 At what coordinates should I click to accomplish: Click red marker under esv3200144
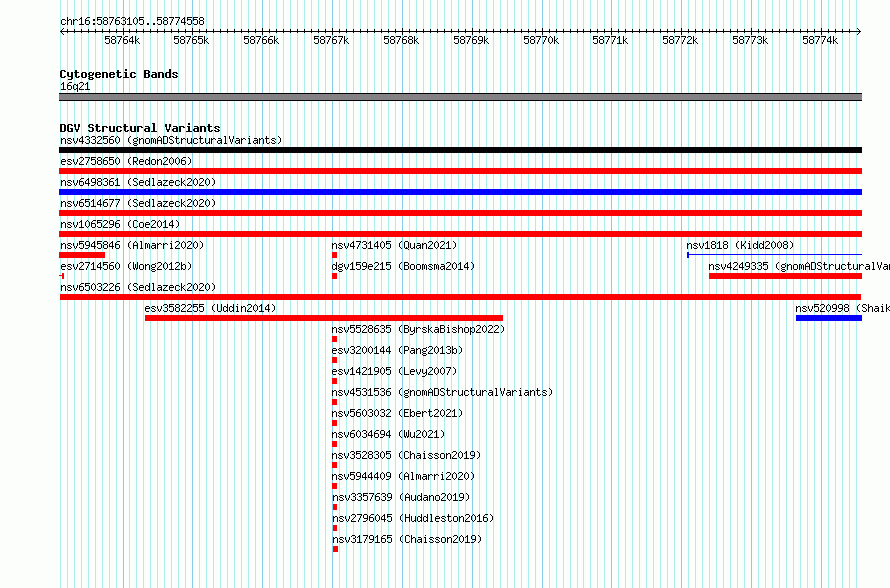point(334,360)
